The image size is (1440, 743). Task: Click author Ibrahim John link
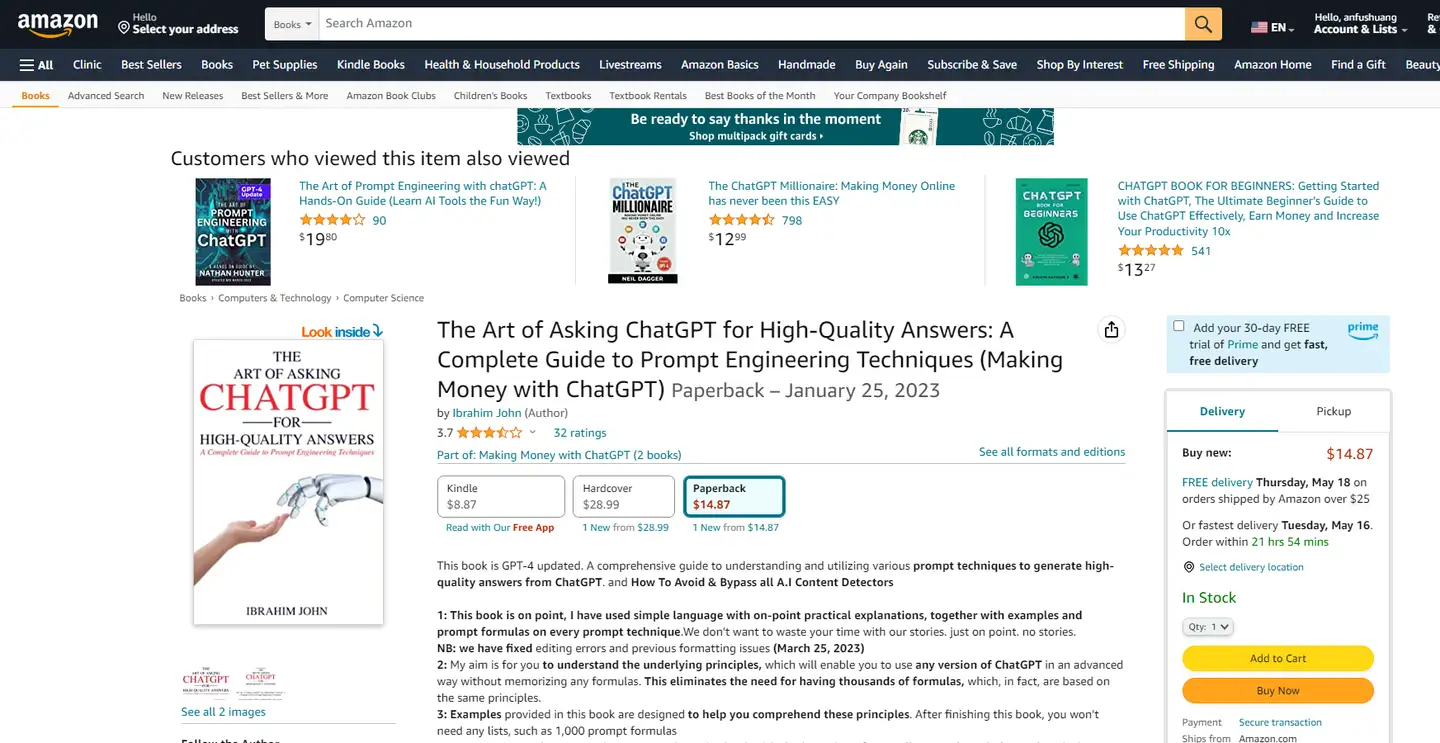pyautogui.click(x=486, y=413)
